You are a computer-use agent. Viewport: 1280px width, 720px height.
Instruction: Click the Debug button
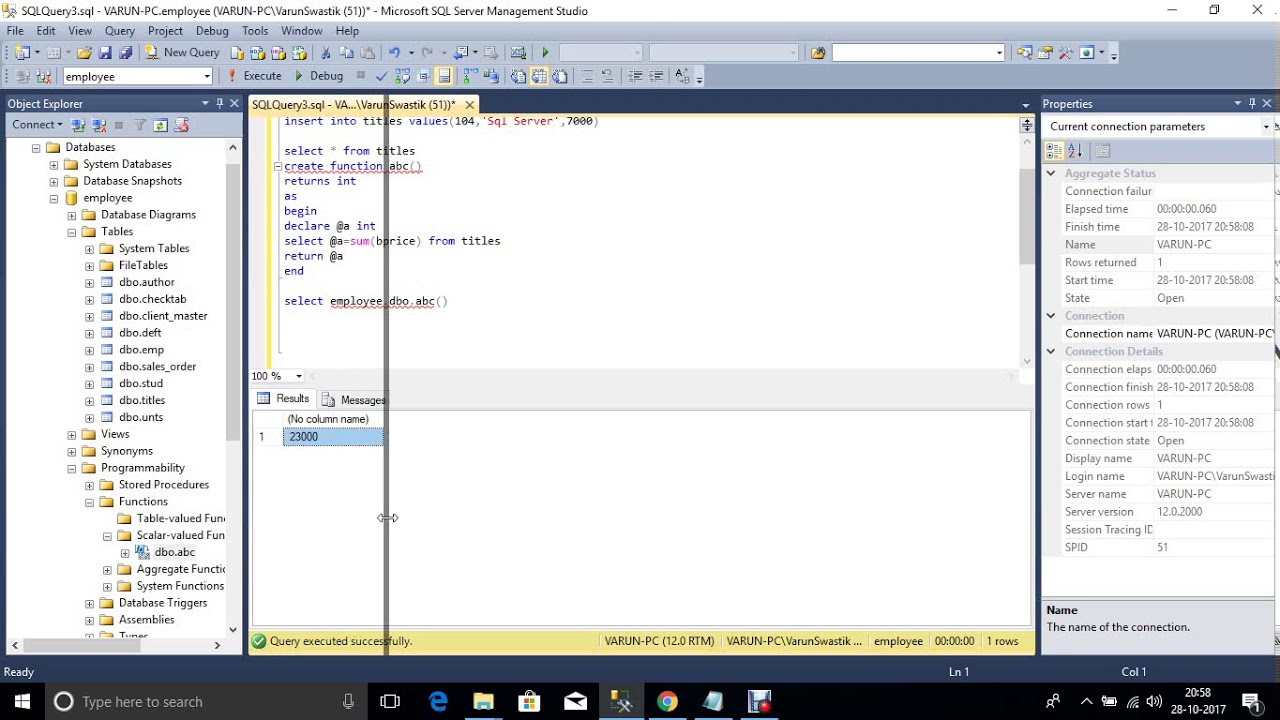click(319, 76)
